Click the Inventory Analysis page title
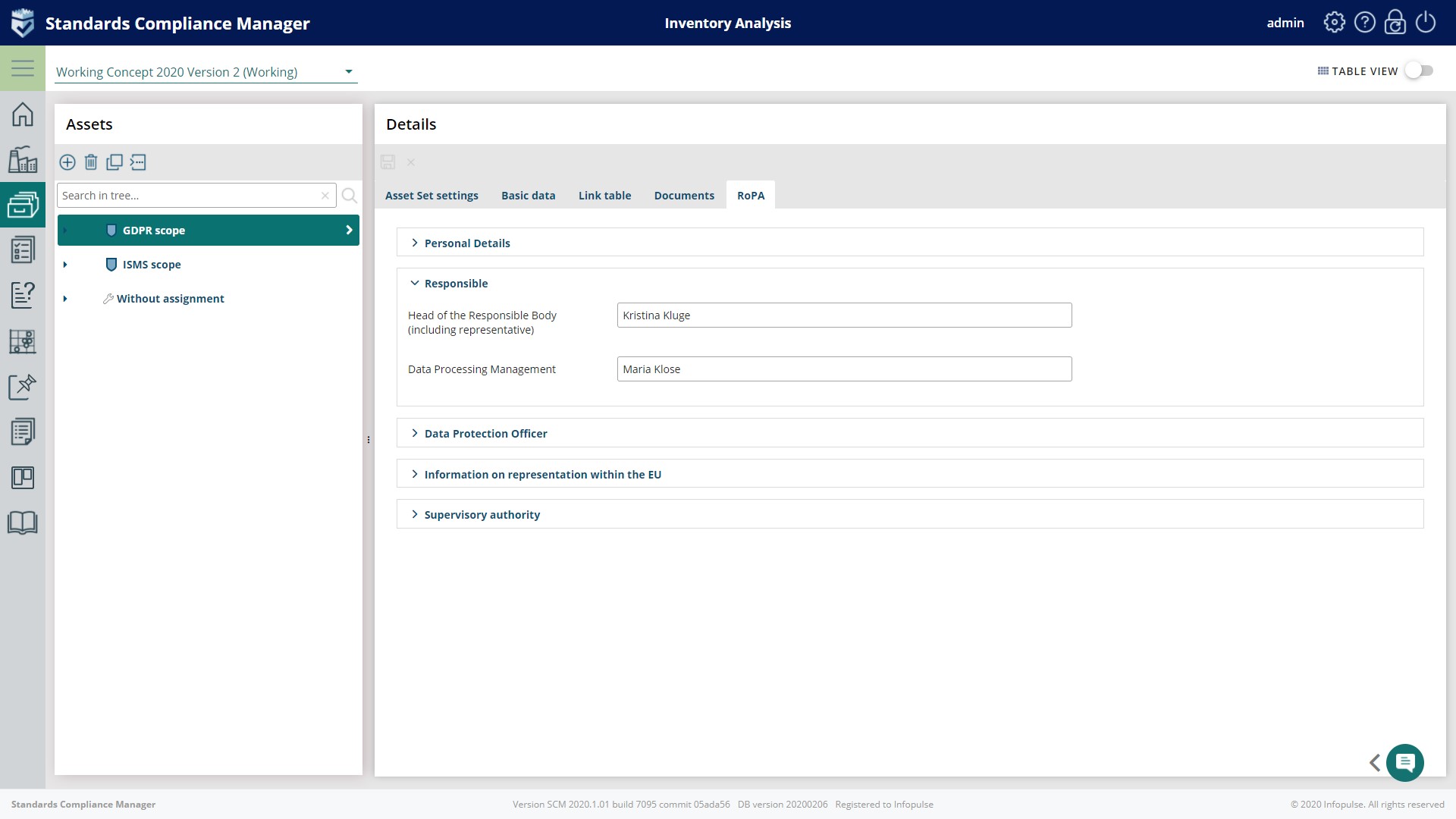The height and width of the screenshot is (819, 1456). [x=728, y=23]
